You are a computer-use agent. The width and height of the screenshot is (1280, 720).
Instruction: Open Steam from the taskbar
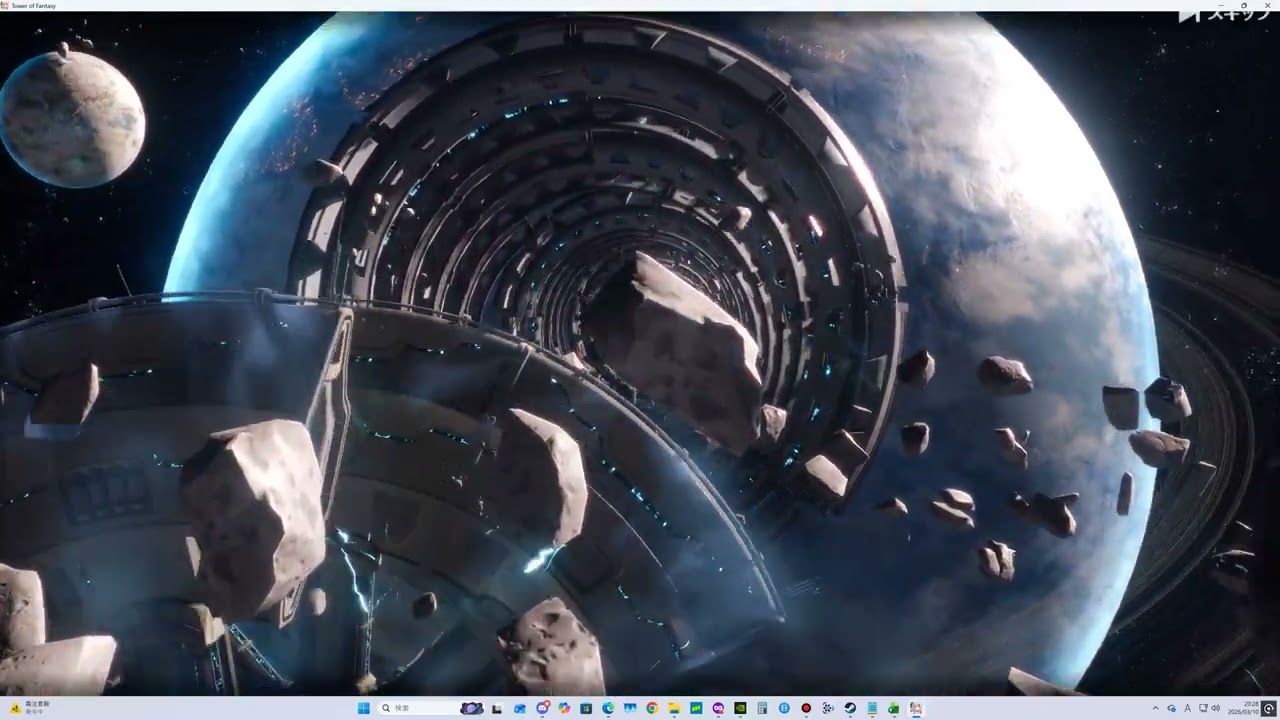click(850, 708)
